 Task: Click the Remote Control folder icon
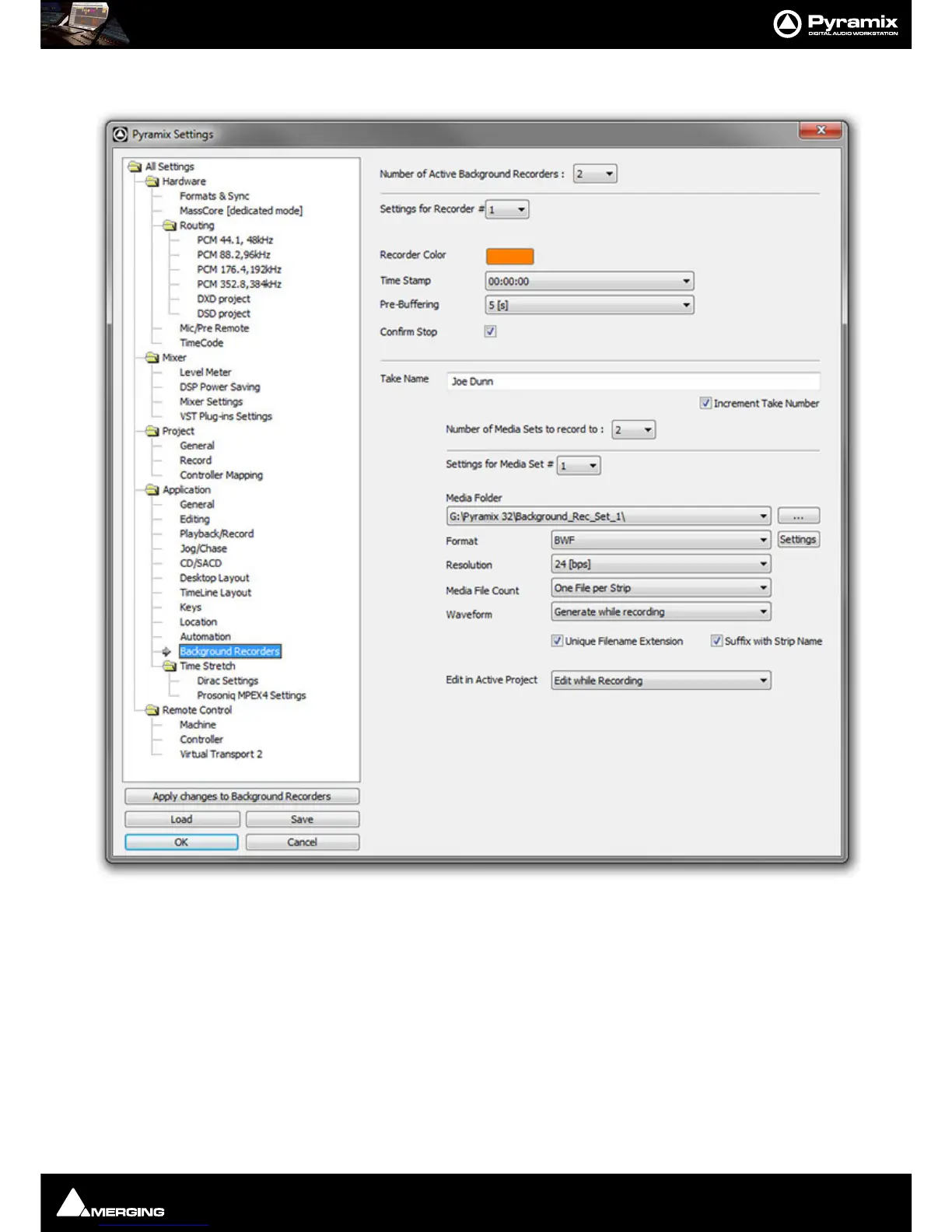pyautogui.click(x=152, y=710)
